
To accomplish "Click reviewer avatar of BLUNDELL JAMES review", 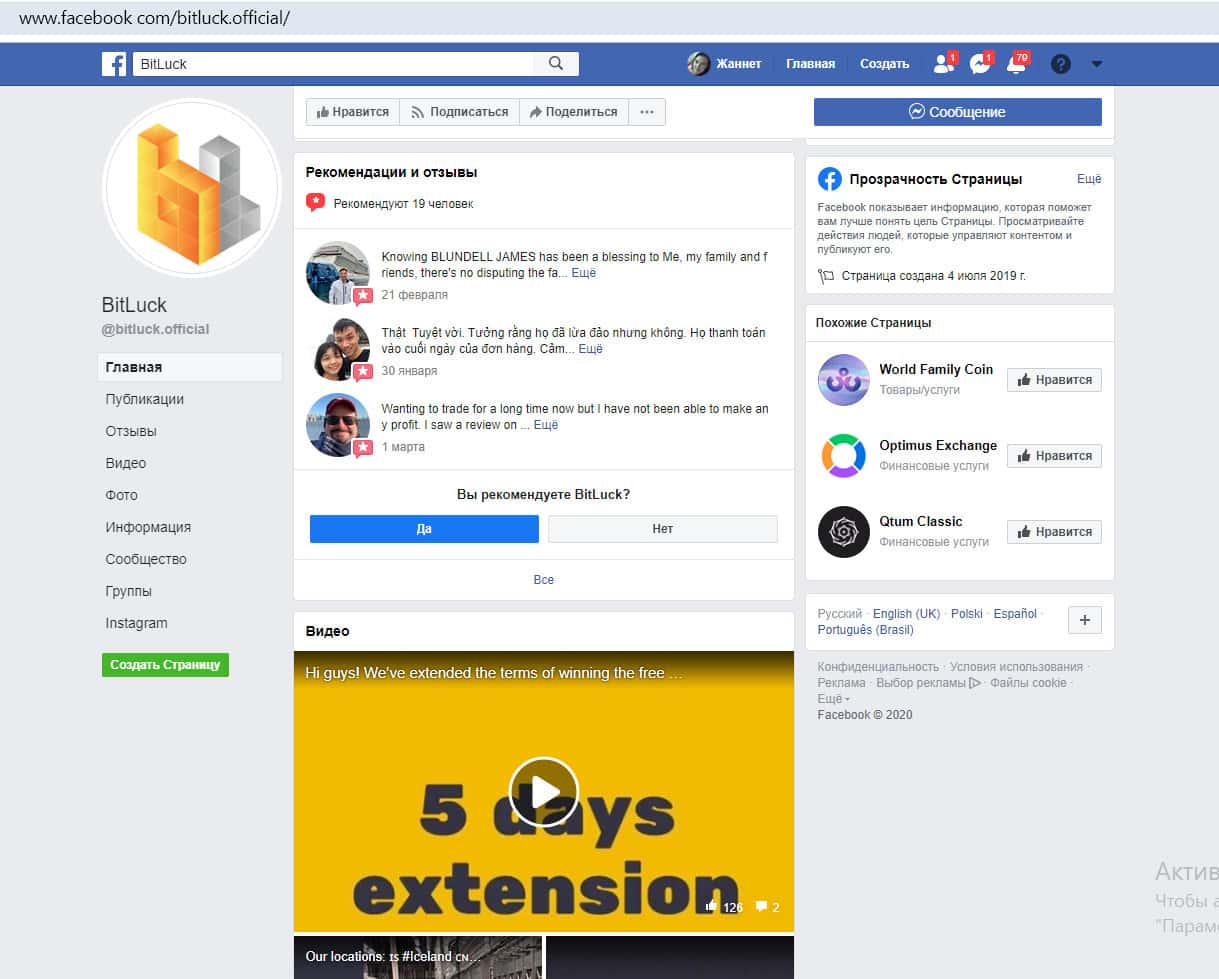I will click(x=338, y=273).
